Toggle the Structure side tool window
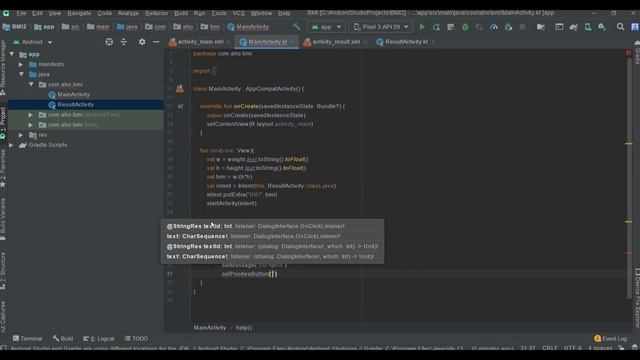 coord(3,270)
